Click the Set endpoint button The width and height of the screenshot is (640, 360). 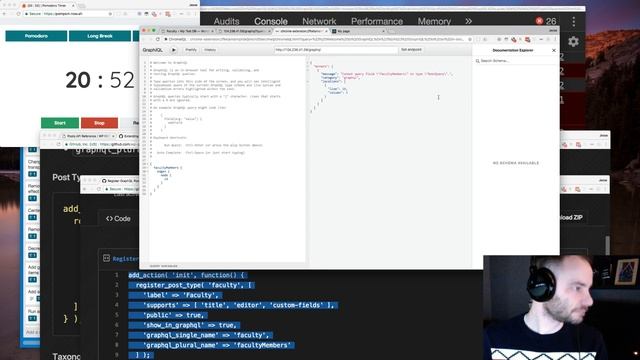(x=411, y=50)
